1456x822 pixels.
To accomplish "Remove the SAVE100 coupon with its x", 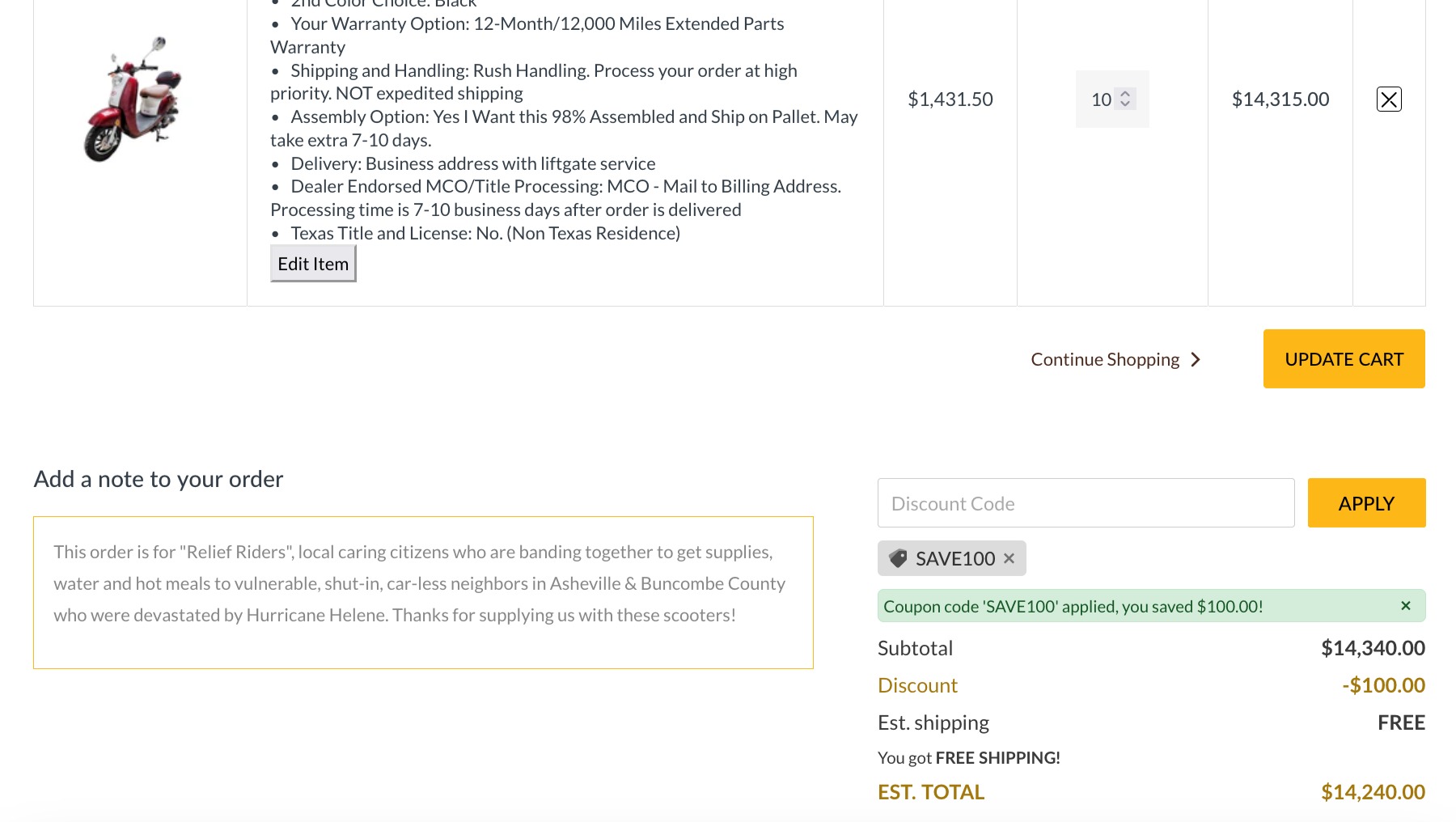I will pos(1009,558).
